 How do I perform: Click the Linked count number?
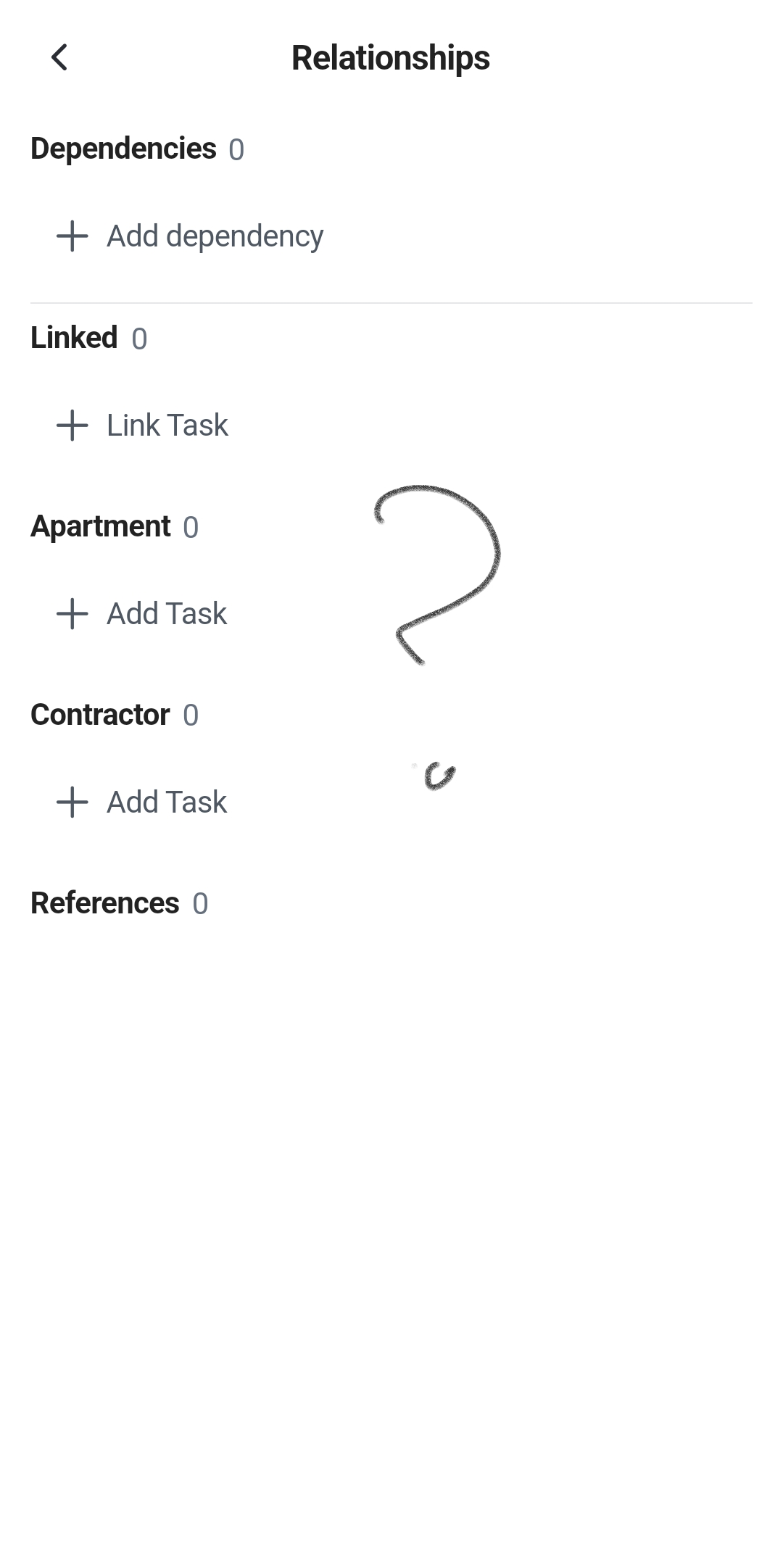tap(139, 339)
